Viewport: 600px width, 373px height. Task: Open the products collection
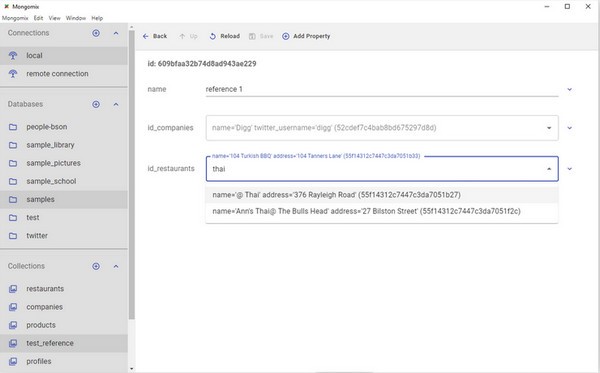64,325
